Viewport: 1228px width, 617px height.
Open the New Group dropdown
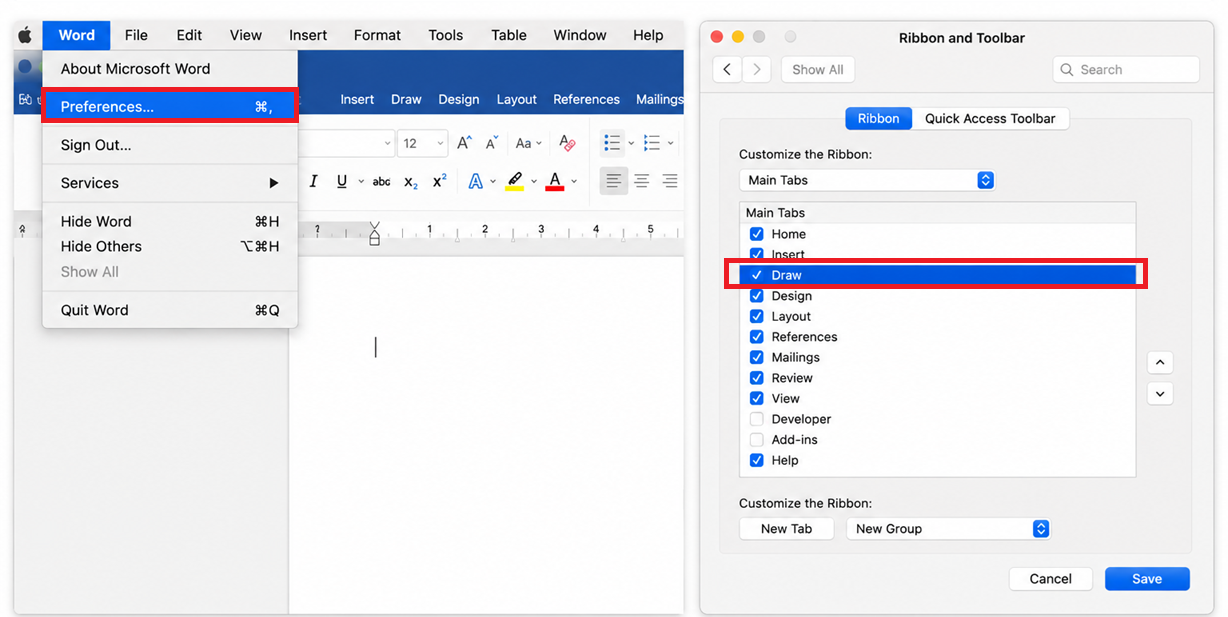[x=948, y=528]
